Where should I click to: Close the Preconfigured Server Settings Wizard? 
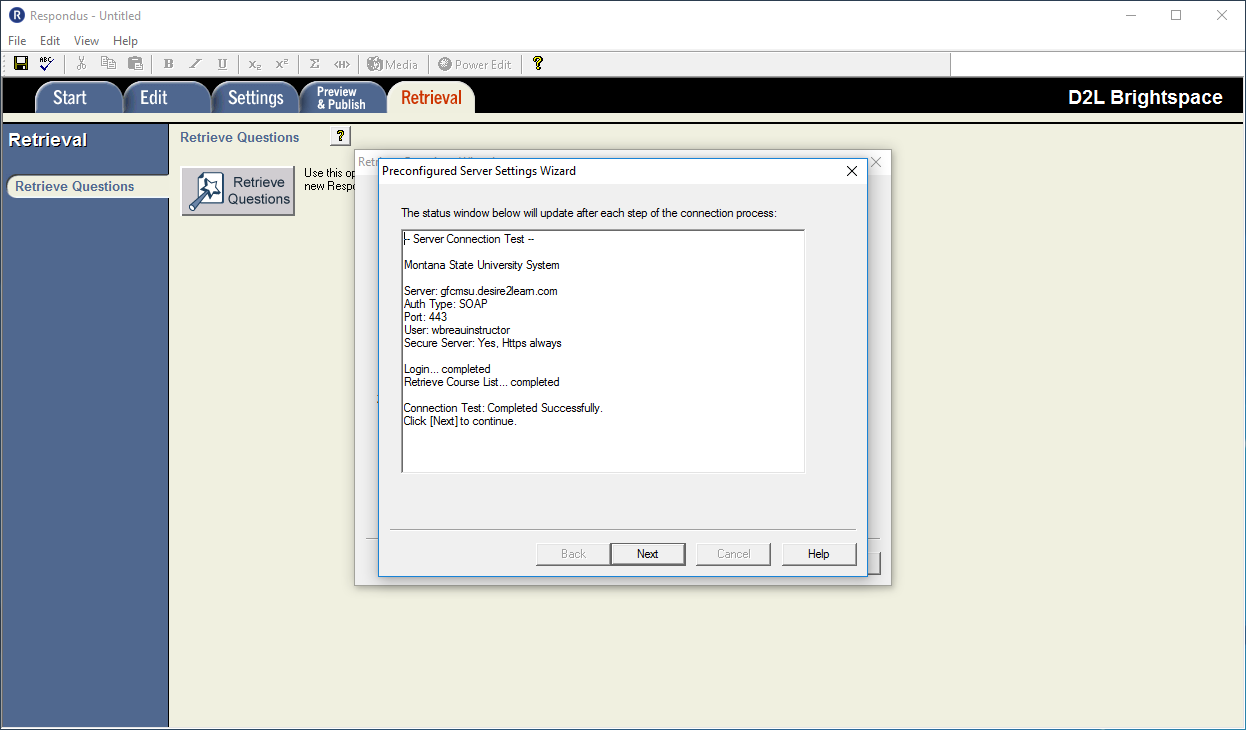(x=852, y=171)
